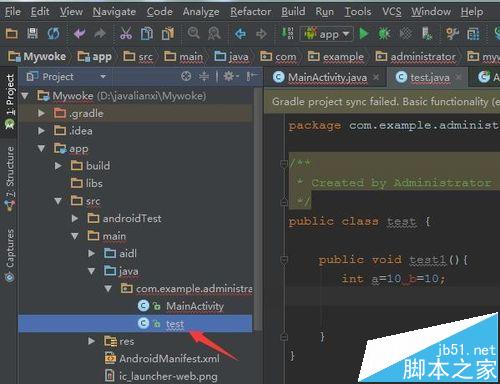500x384 pixels.
Task: Click the Copy toolbar icon
Action: 147,34
